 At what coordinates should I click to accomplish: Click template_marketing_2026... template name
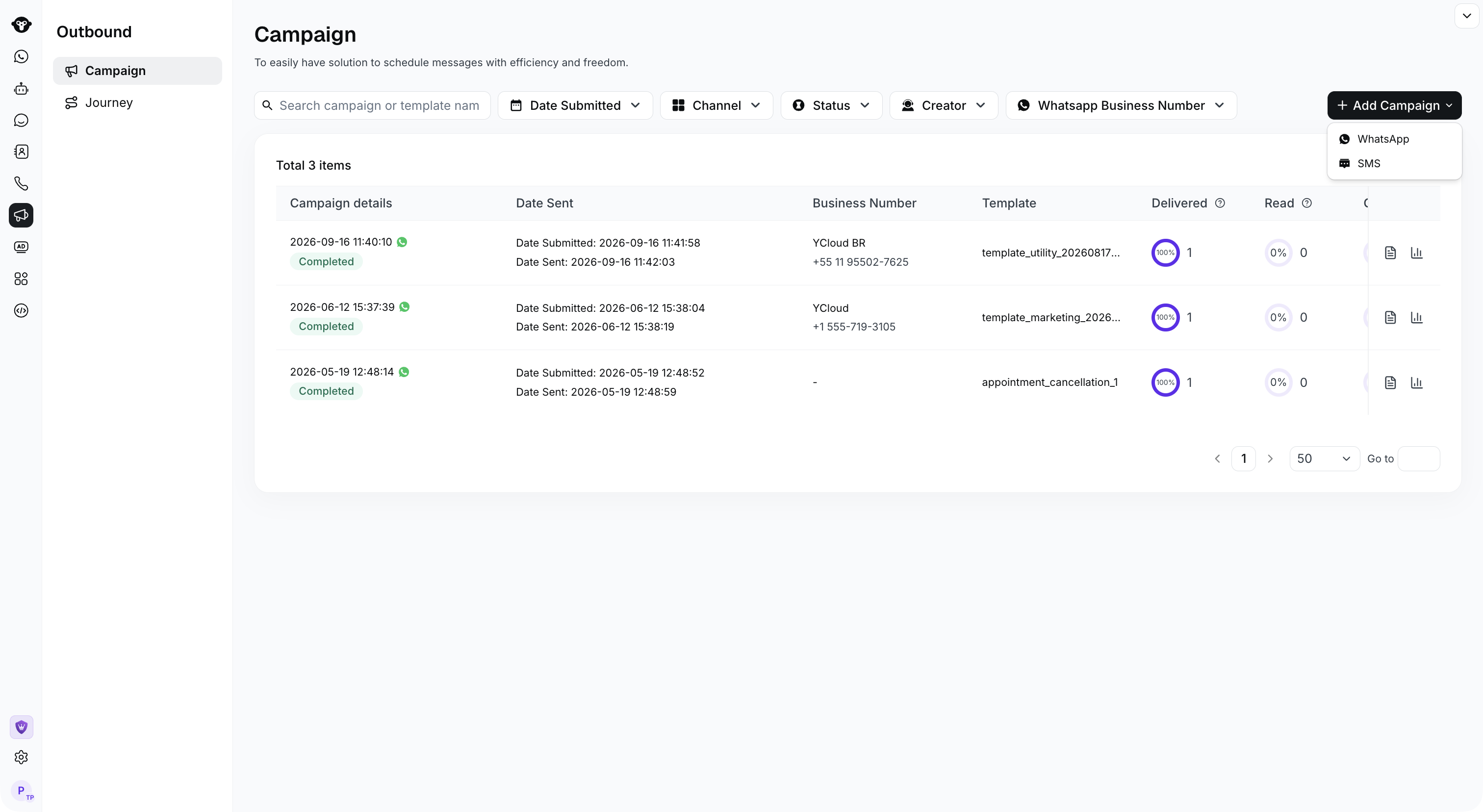[1050, 318]
